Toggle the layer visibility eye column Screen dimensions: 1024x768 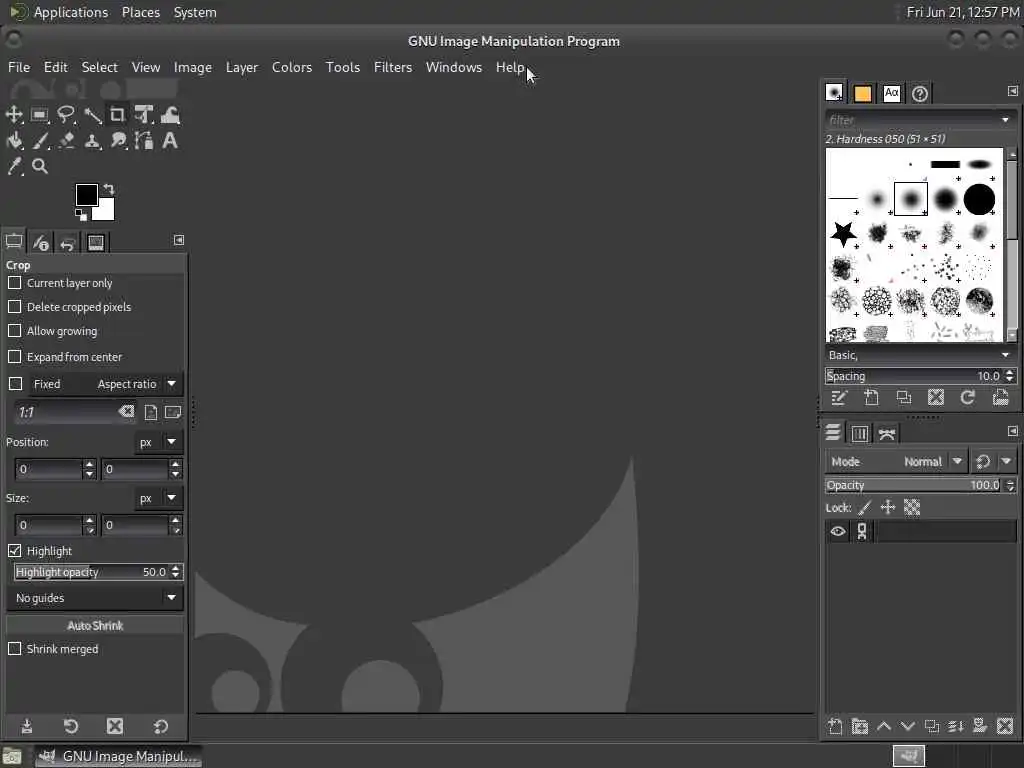[838, 532]
